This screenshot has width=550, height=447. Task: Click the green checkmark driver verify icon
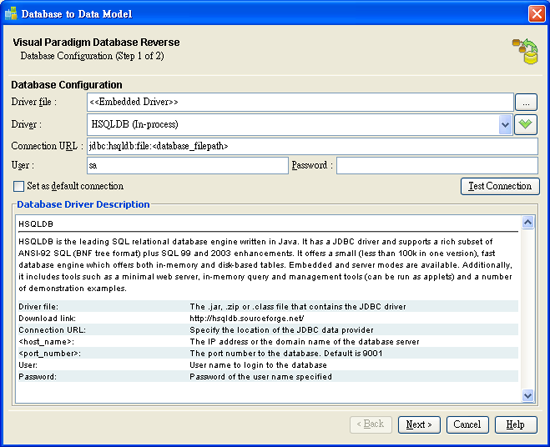pyautogui.click(x=525, y=125)
